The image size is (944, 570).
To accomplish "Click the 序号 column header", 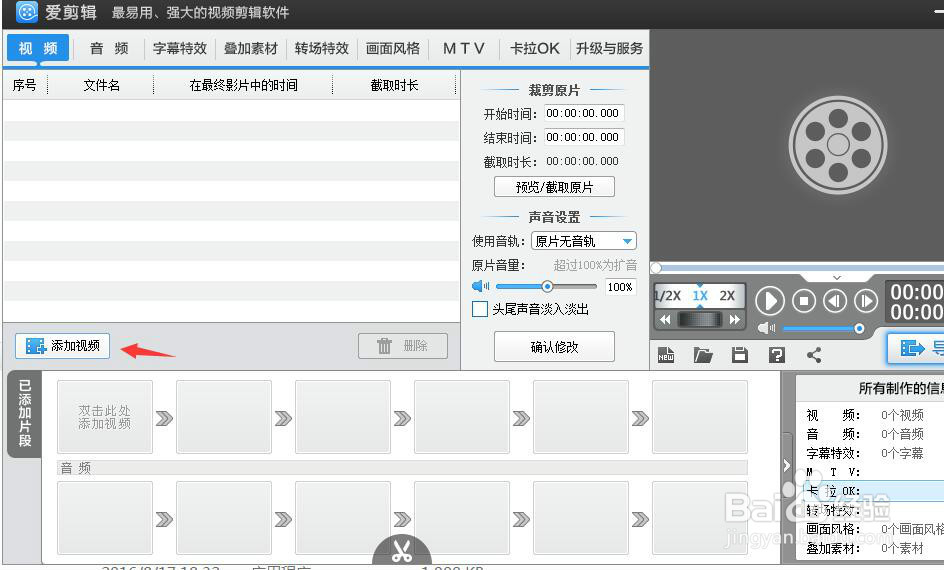I will 25,85.
